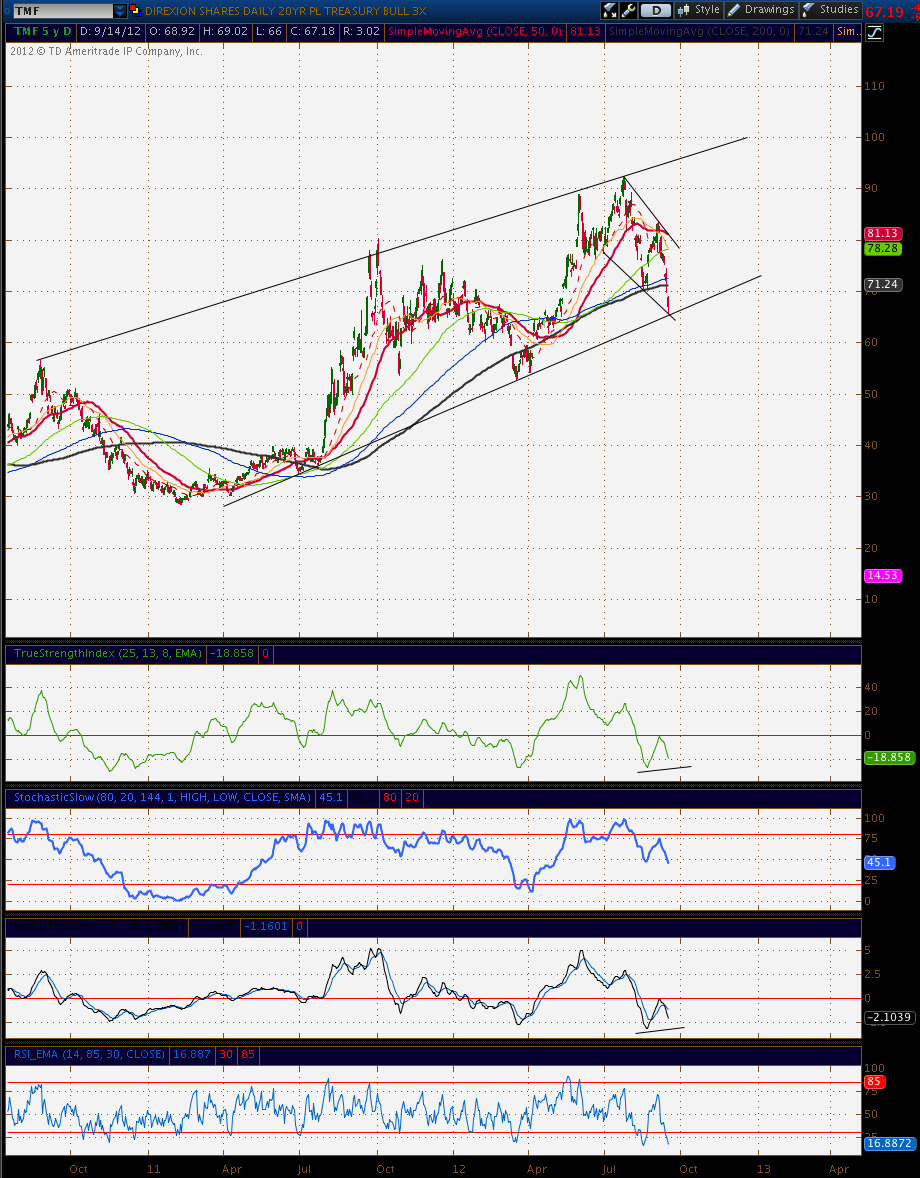
Task: Click the D daily timeframe button
Action: (656, 11)
